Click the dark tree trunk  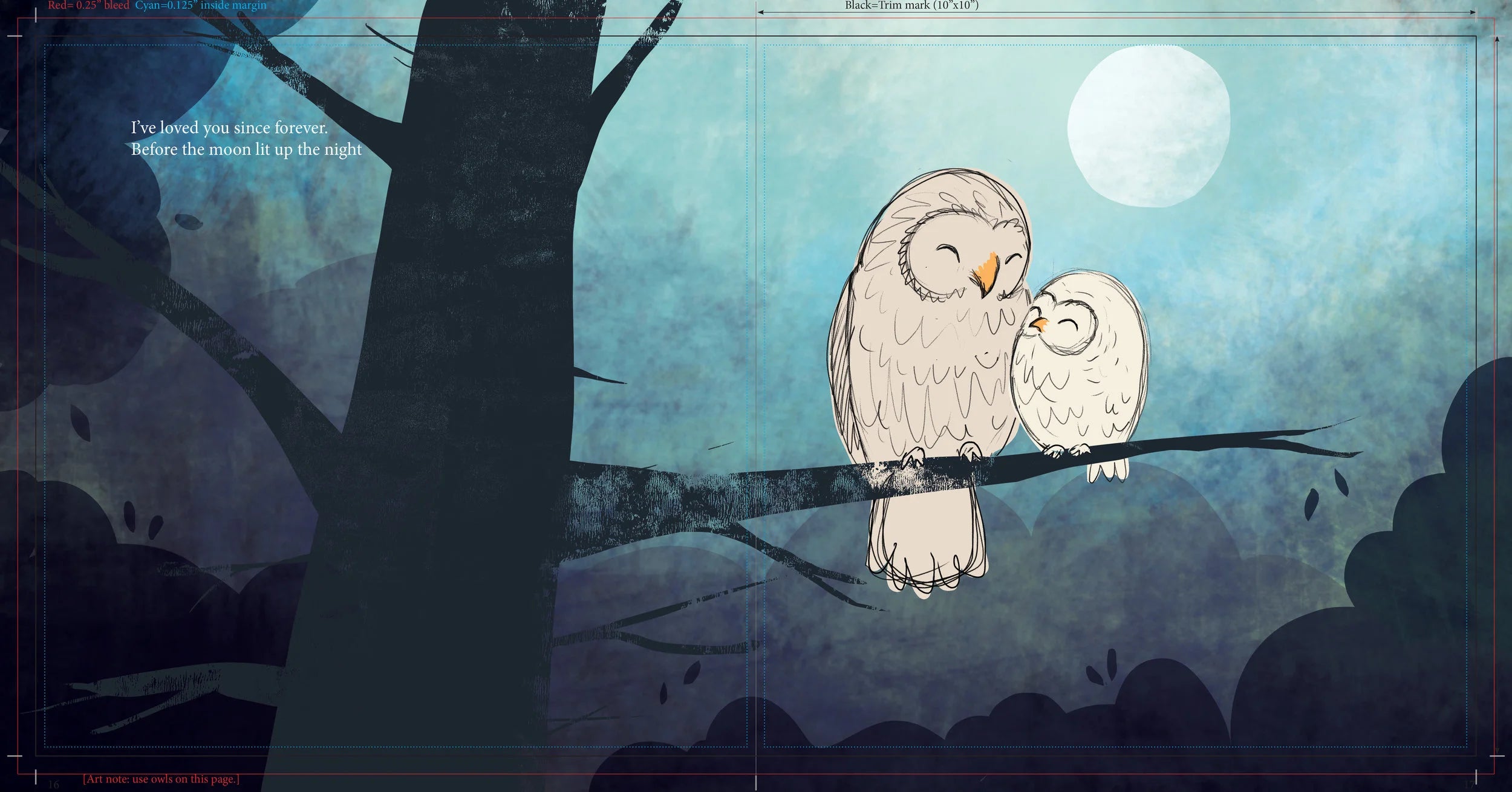point(466,363)
